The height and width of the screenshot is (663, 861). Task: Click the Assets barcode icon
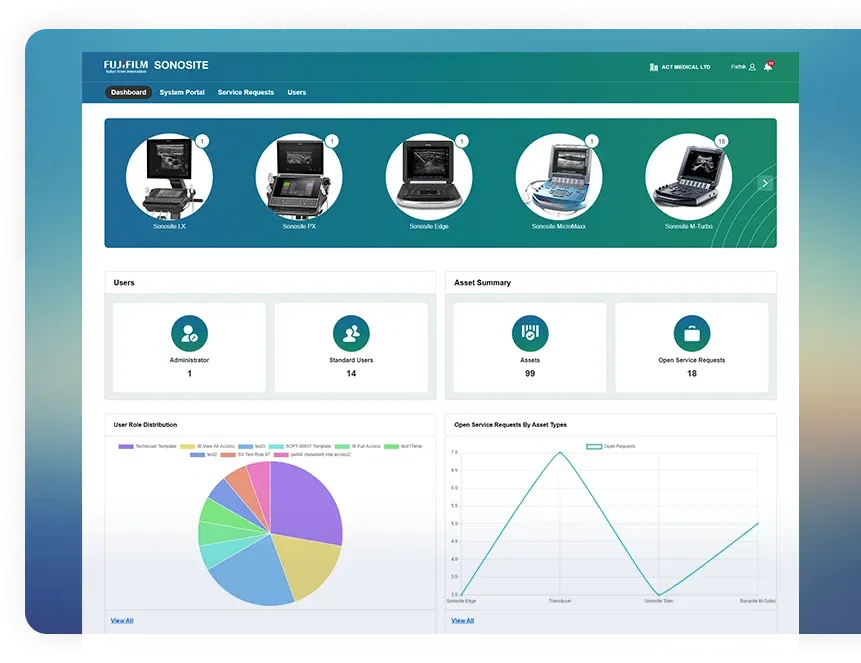click(x=530, y=333)
